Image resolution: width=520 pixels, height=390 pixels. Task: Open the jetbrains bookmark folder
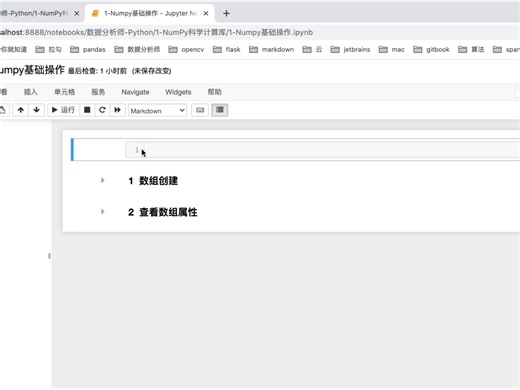(x=350, y=50)
